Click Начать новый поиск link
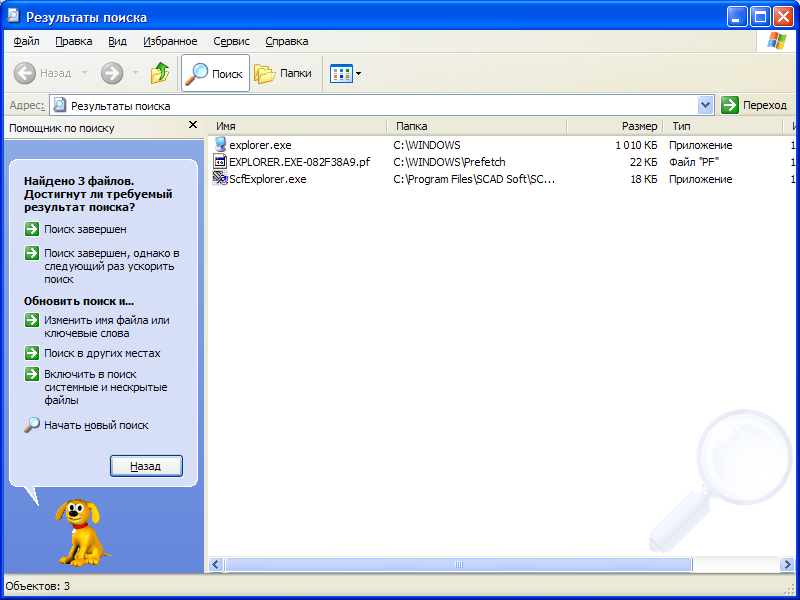Viewport: 800px width, 600px height. click(96, 425)
